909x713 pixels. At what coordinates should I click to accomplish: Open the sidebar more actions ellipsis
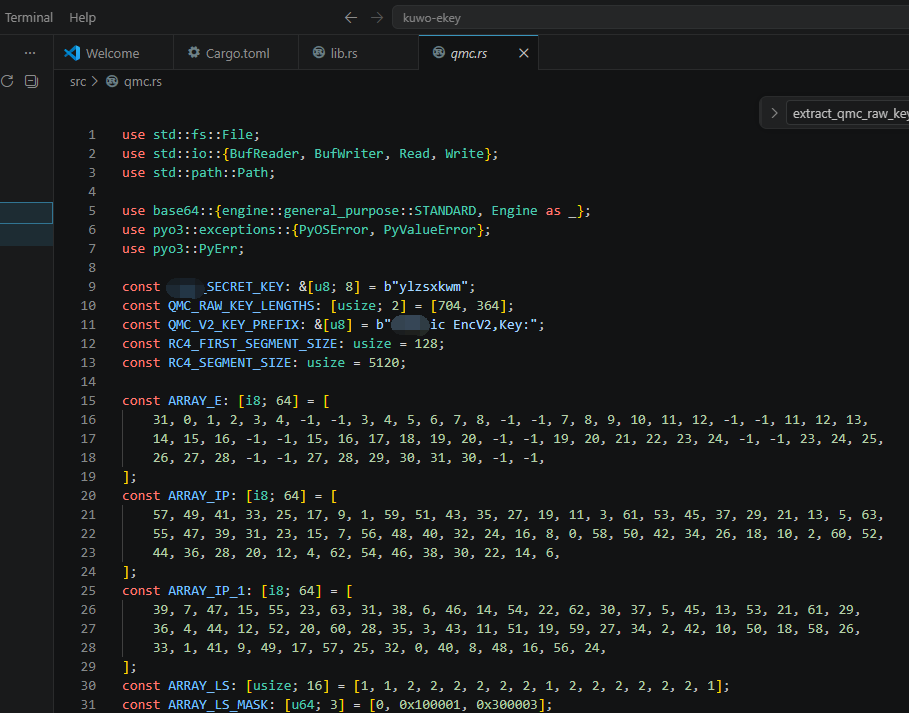(30, 53)
